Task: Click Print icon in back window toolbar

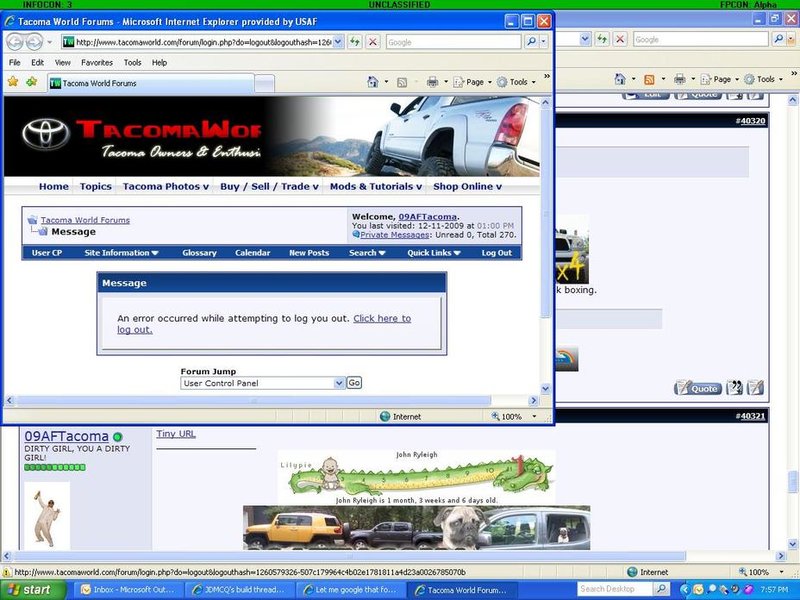Action: coord(680,79)
